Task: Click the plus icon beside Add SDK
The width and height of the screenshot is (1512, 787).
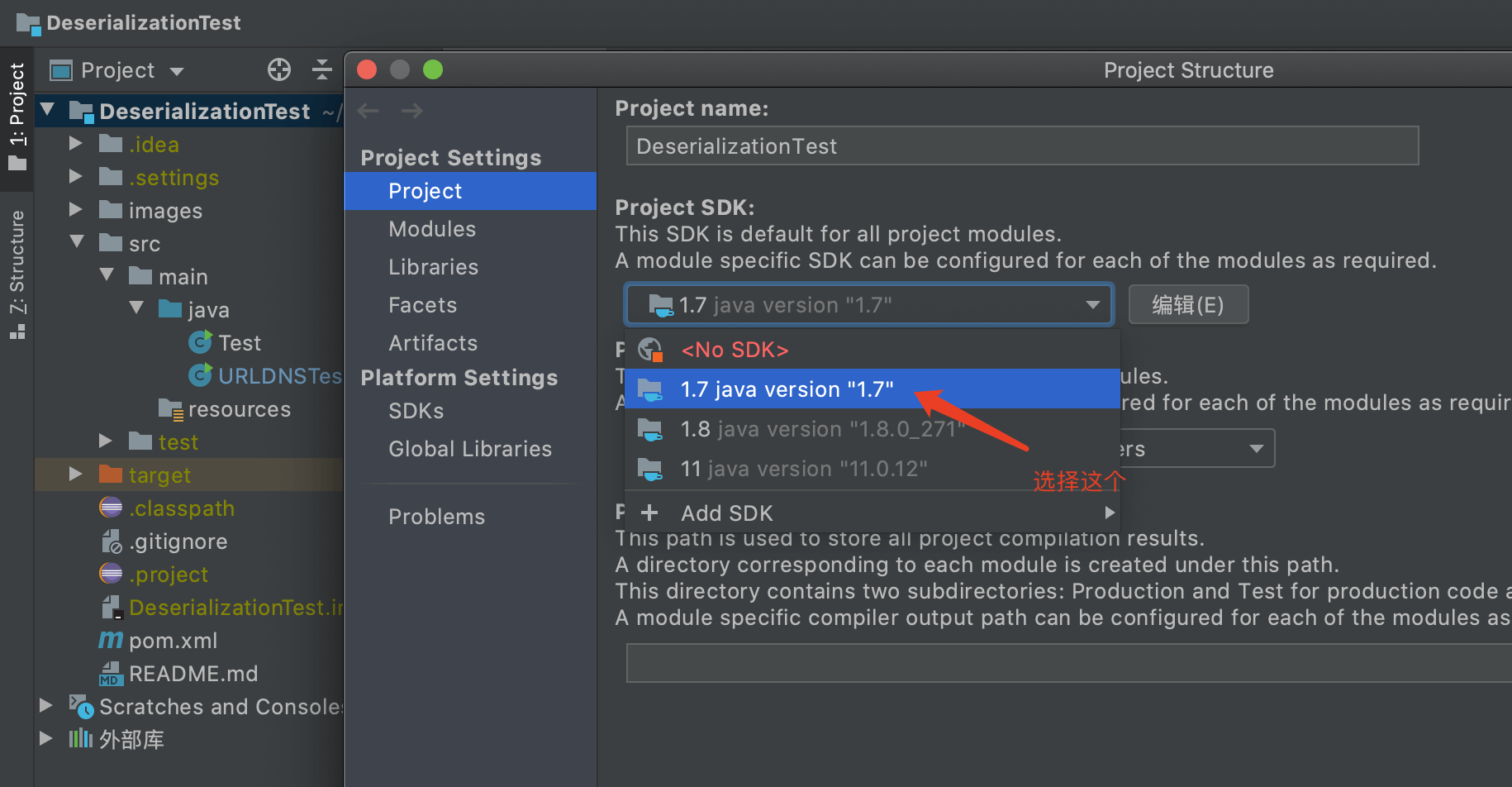Action: (x=649, y=513)
